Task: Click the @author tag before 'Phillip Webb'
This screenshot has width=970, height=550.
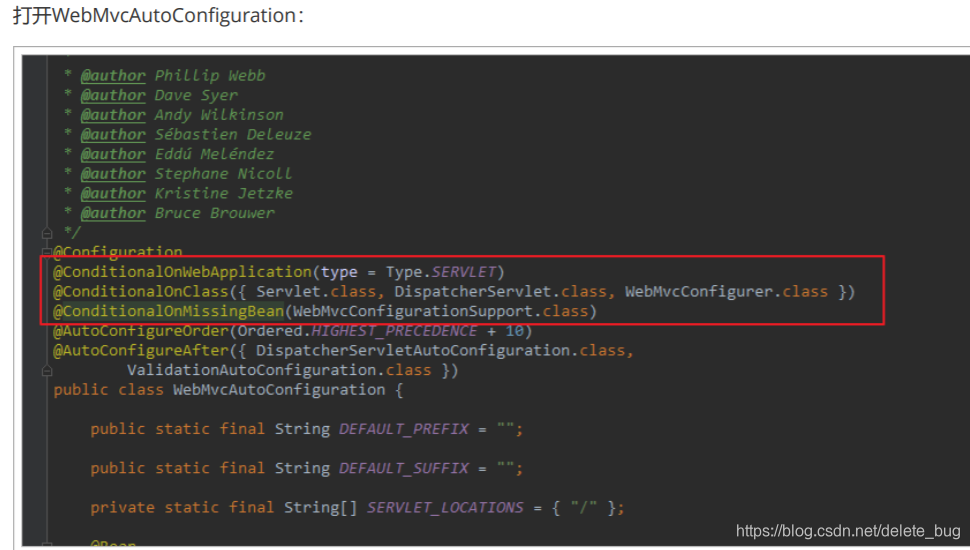Action: [x=113, y=75]
